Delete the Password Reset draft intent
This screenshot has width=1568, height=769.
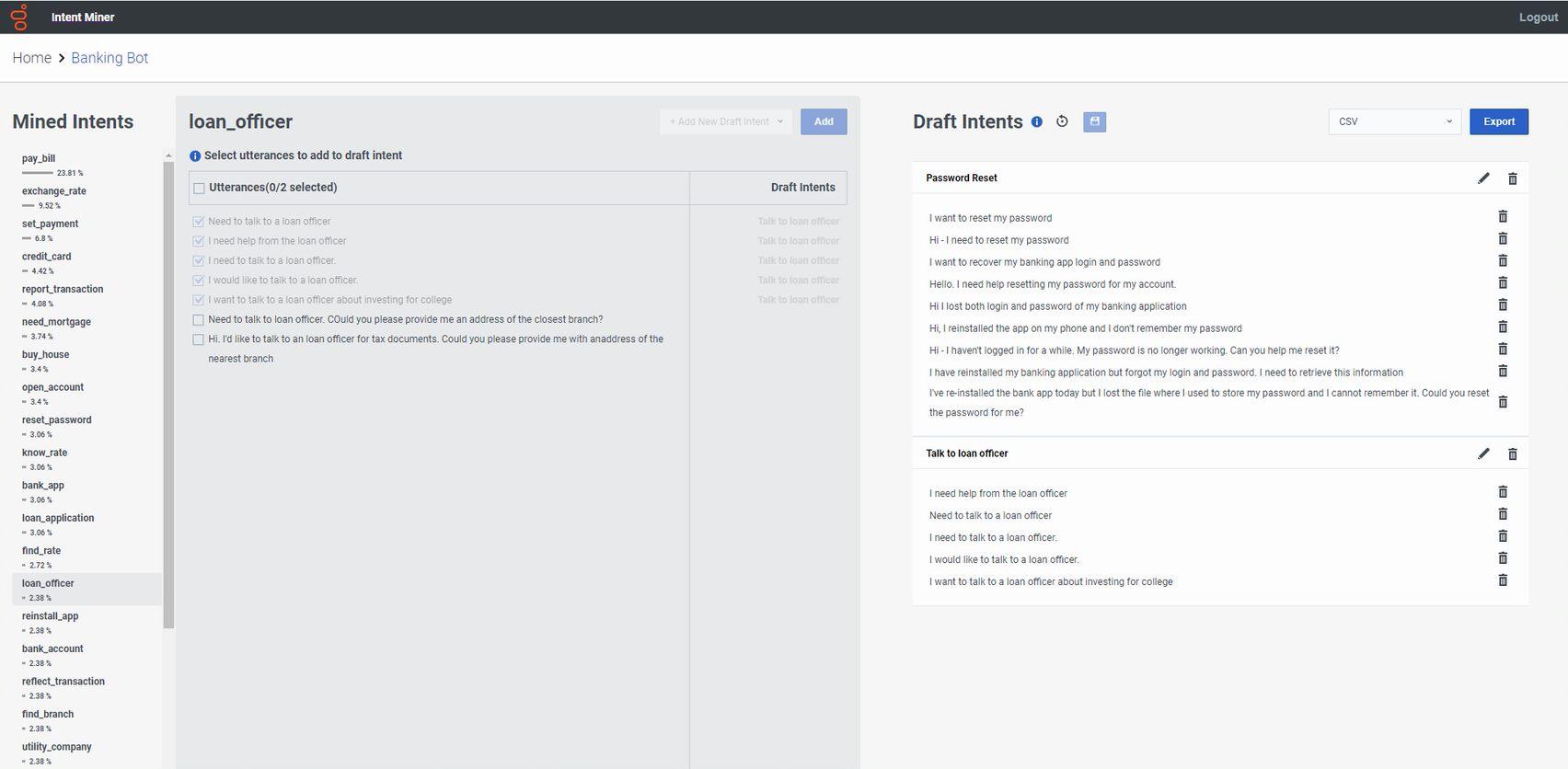[1512, 178]
